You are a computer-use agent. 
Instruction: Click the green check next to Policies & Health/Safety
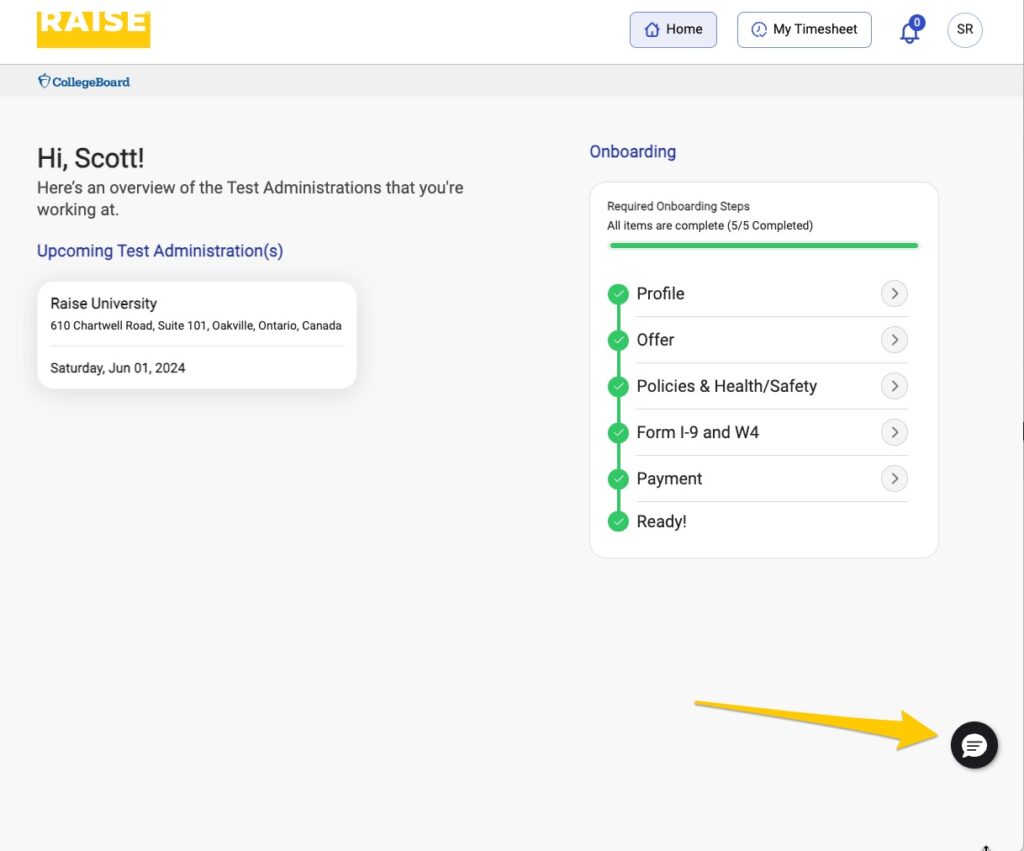click(x=618, y=386)
